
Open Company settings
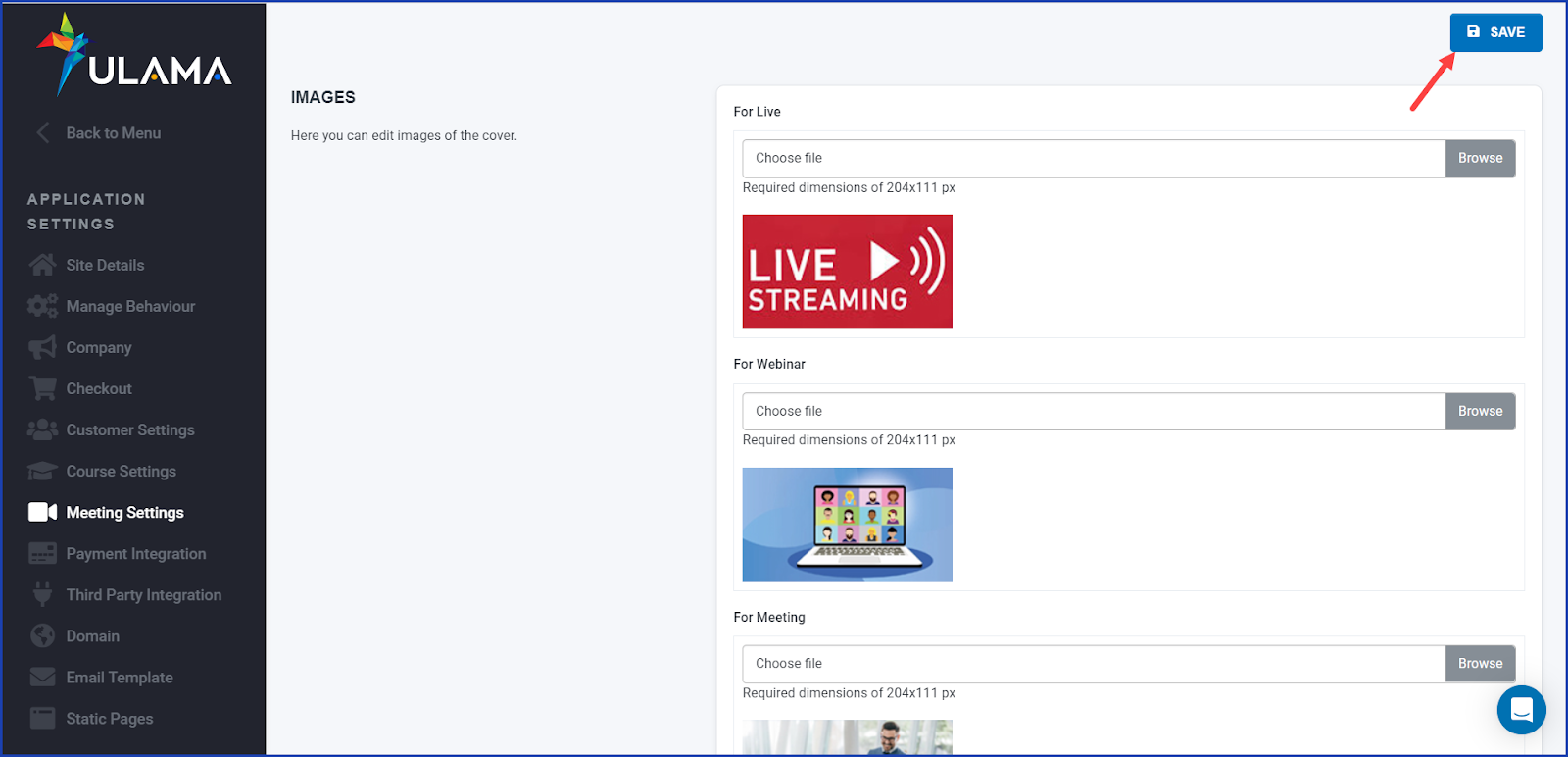99,347
